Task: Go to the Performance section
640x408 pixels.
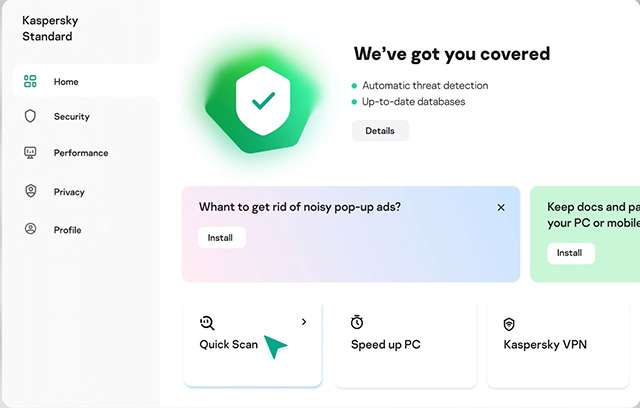Action: pyautogui.click(x=81, y=153)
